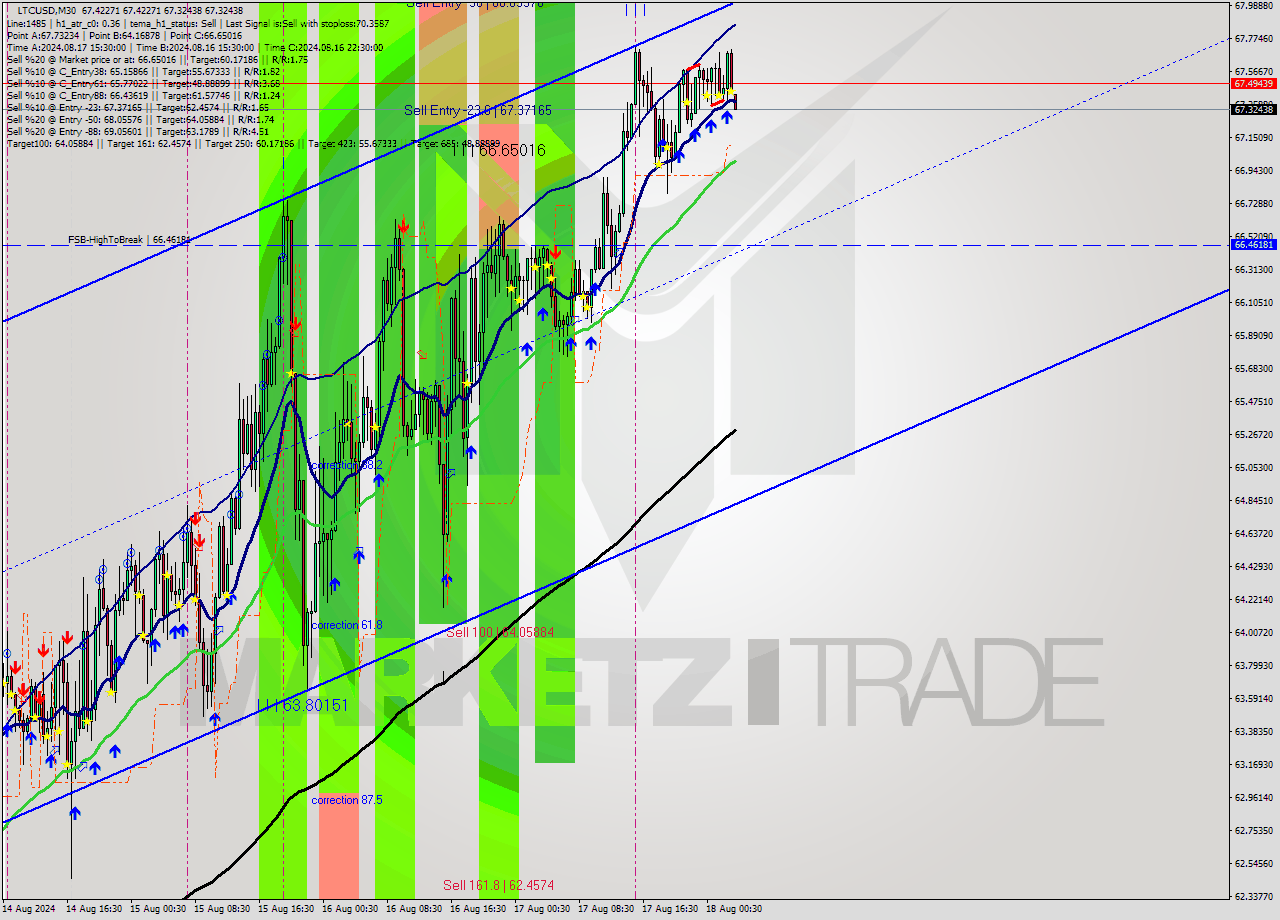
Task: Click the '16 Aug 16:30' time axis label
Action: (x=479, y=909)
